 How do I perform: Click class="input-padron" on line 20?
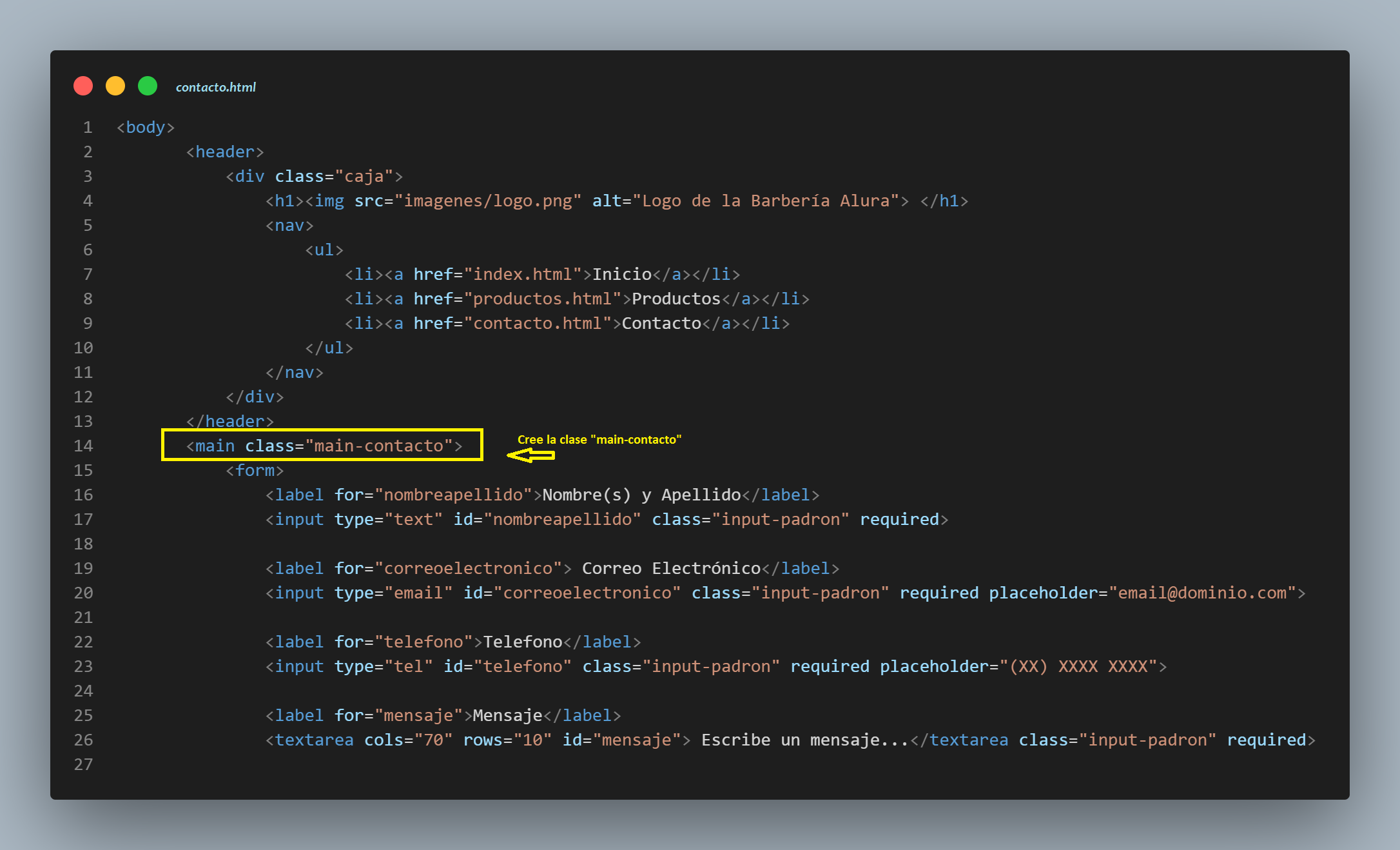point(790,593)
